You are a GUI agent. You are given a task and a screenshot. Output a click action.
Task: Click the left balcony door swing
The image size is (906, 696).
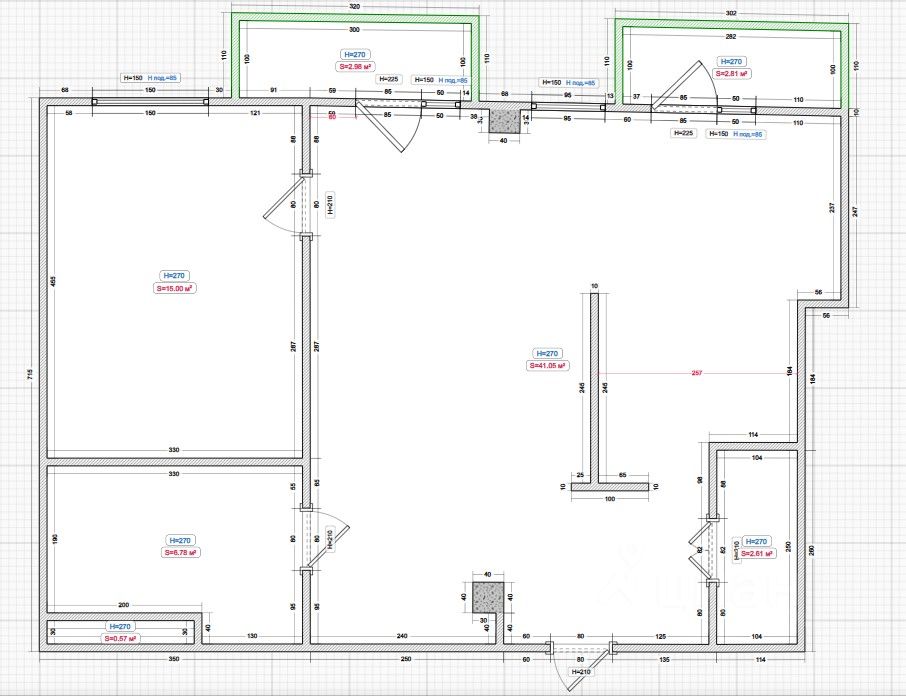tap(387, 126)
